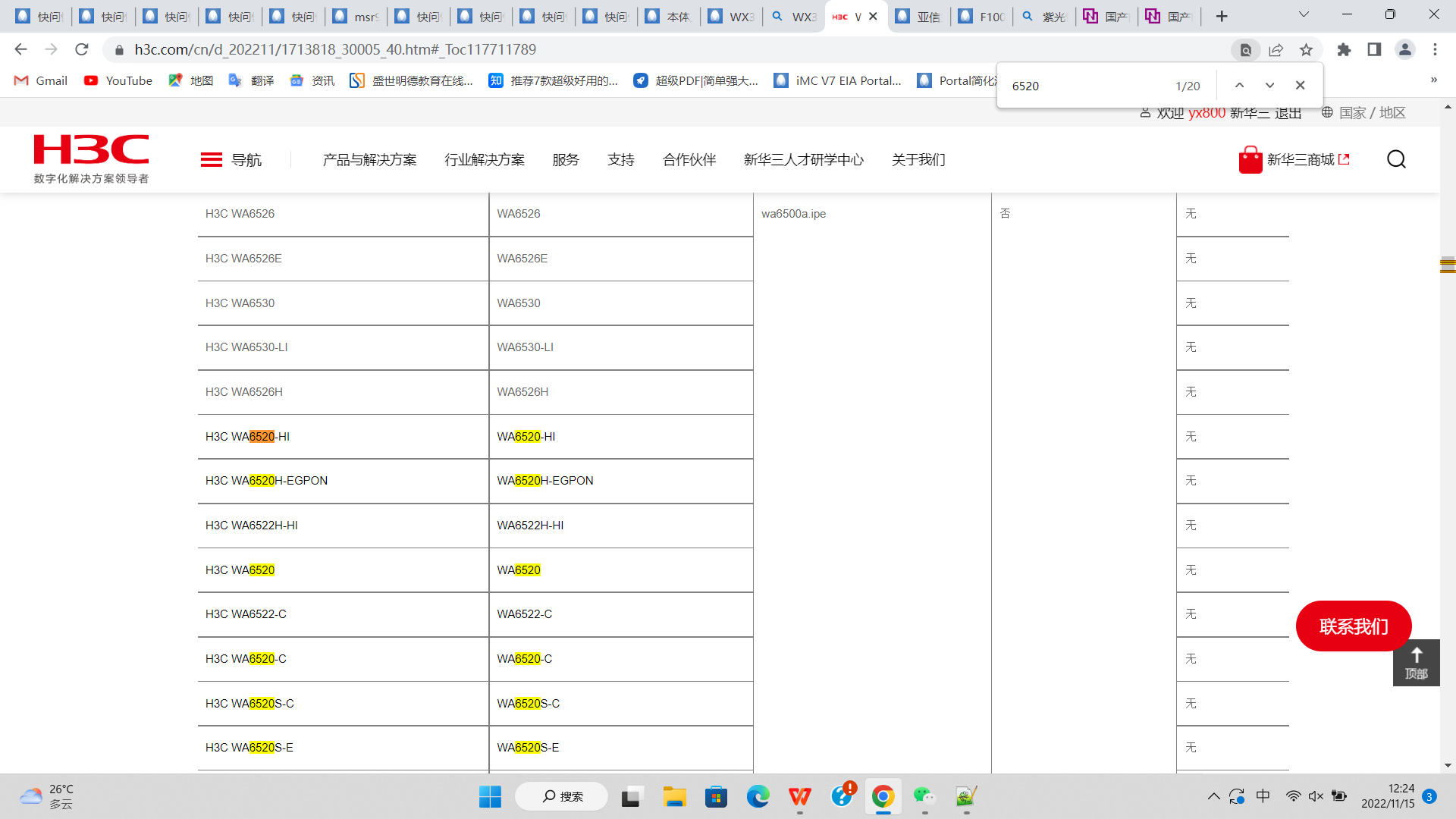This screenshot has height=819, width=1456.
Task: Open the 支持 navigation menu
Action: 620,160
